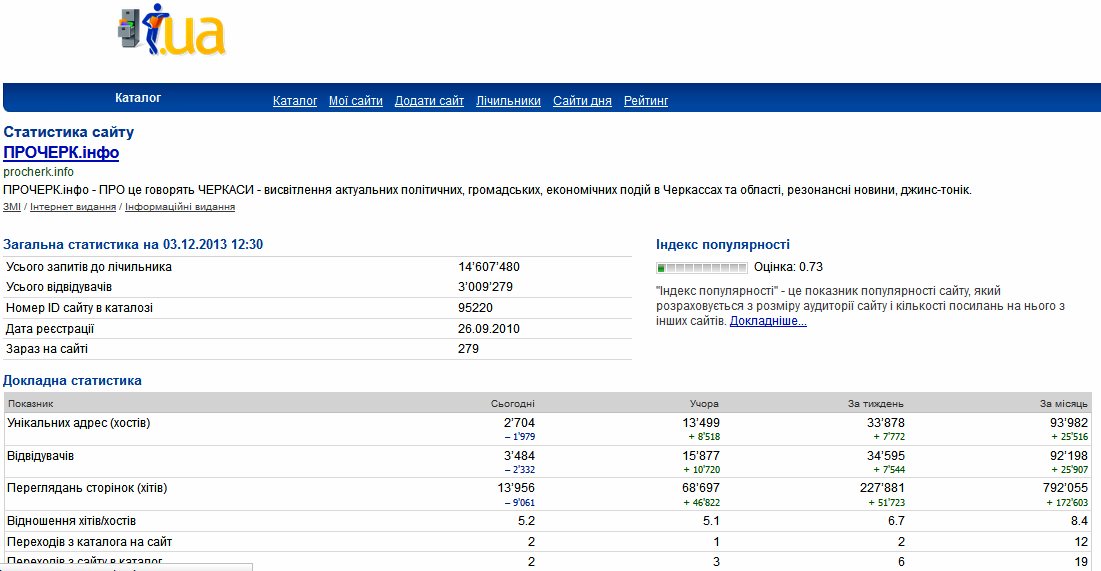The width and height of the screenshot is (1101, 571).
Task: Click the Докладна статистика heading
Action: pyautogui.click(x=72, y=381)
